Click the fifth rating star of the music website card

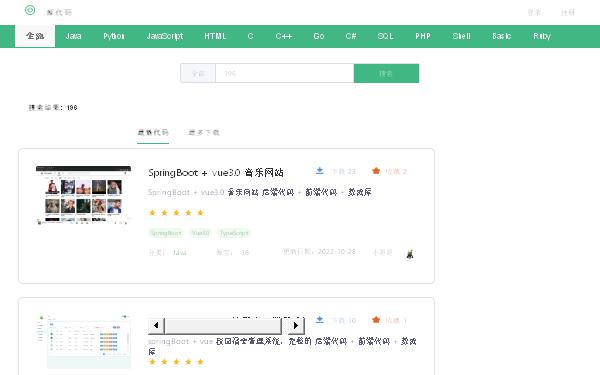[x=200, y=213]
